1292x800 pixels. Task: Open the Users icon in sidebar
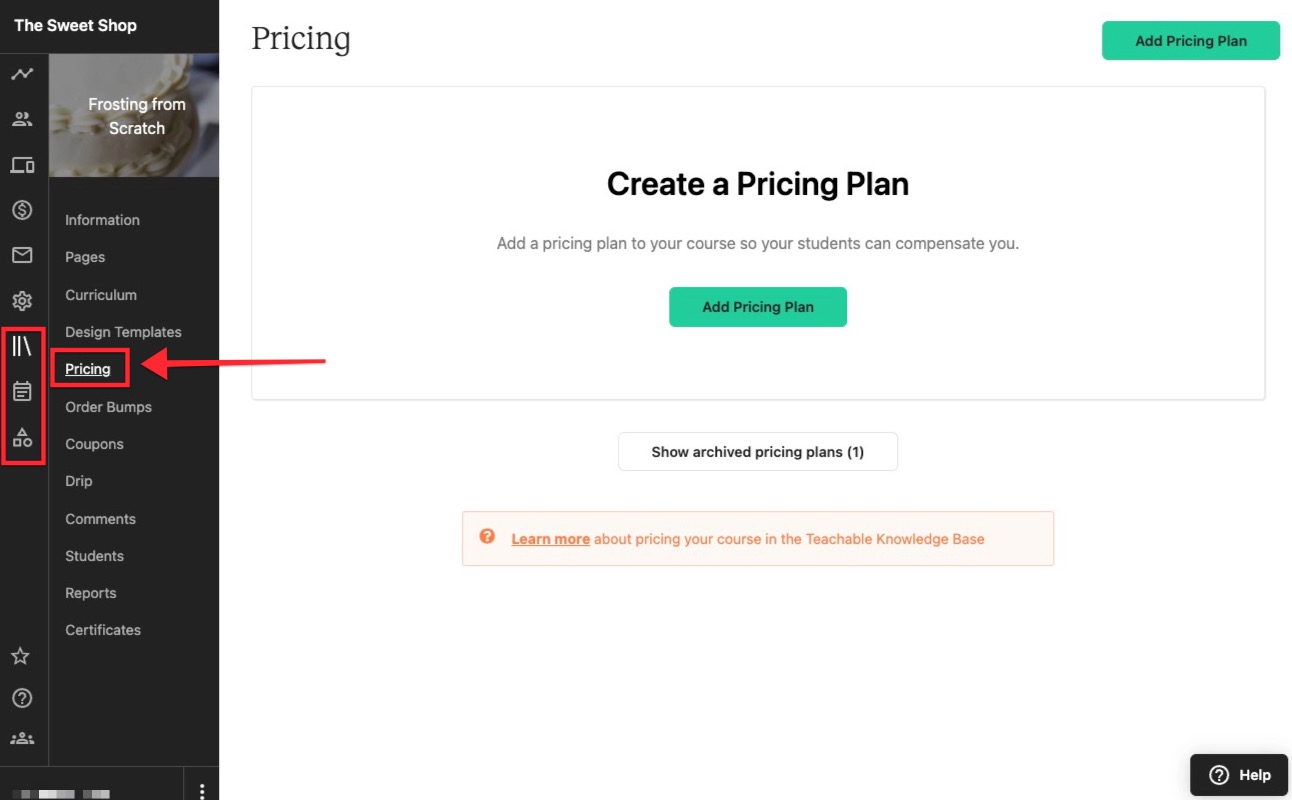[x=22, y=120]
